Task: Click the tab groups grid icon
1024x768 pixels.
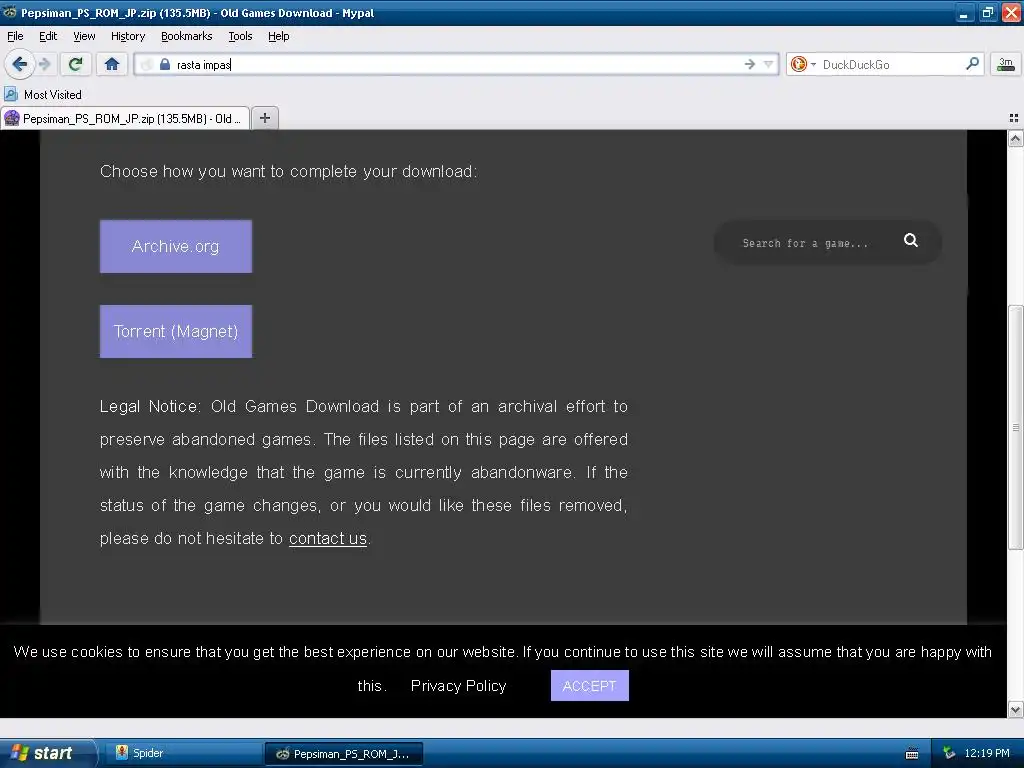Action: (x=1014, y=118)
